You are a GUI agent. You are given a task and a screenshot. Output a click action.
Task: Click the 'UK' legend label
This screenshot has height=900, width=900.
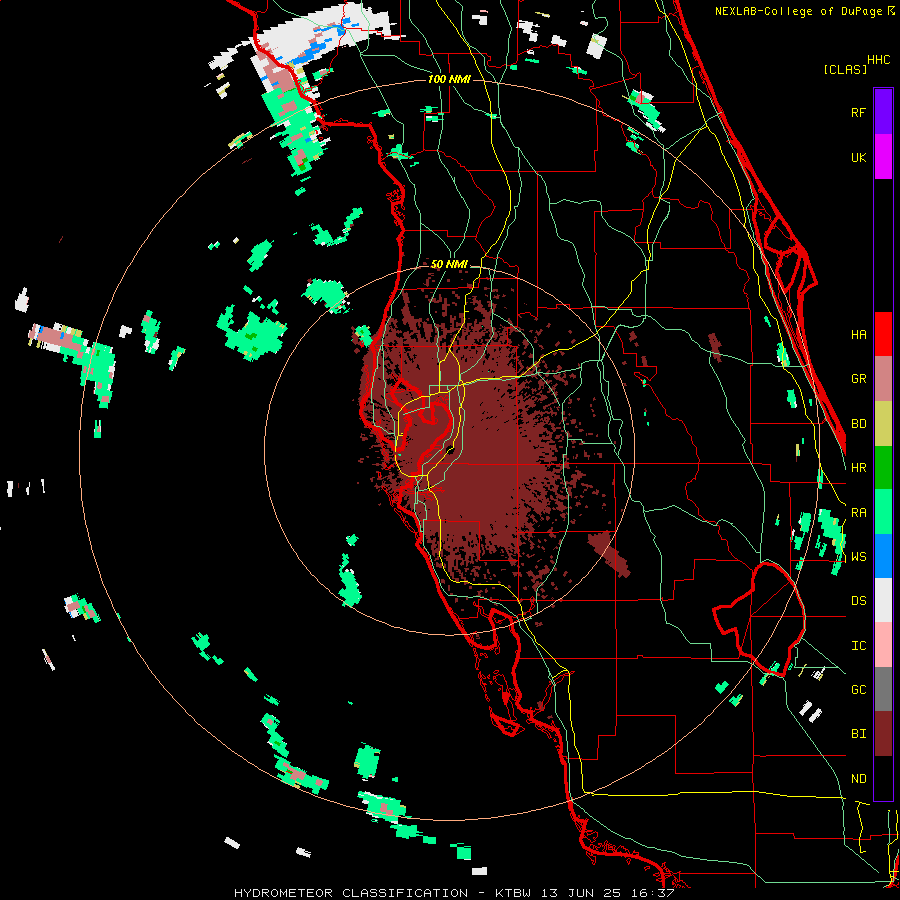pos(858,157)
